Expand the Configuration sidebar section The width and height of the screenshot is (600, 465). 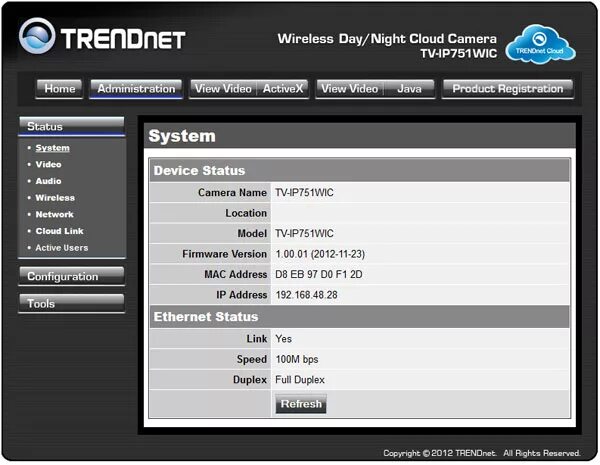point(72,276)
